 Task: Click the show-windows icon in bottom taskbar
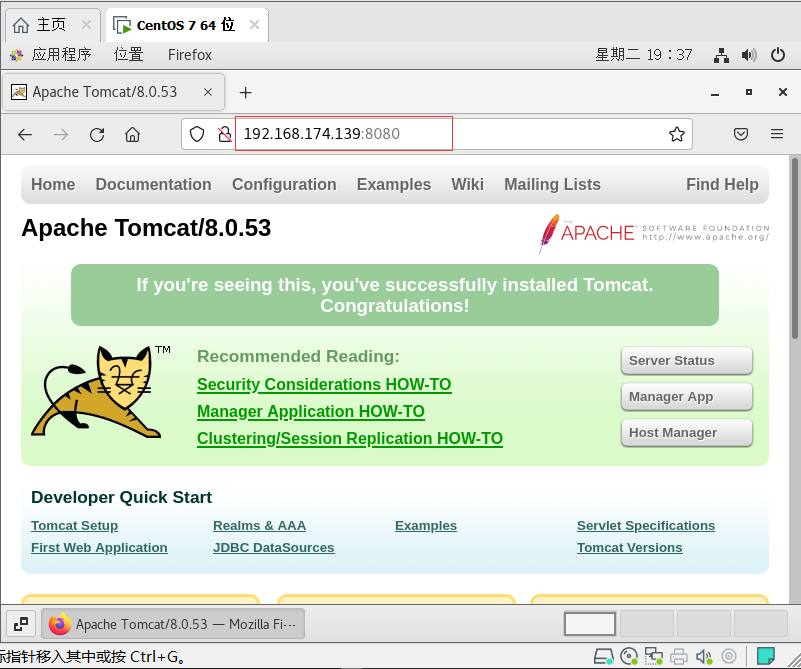[x=21, y=624]
